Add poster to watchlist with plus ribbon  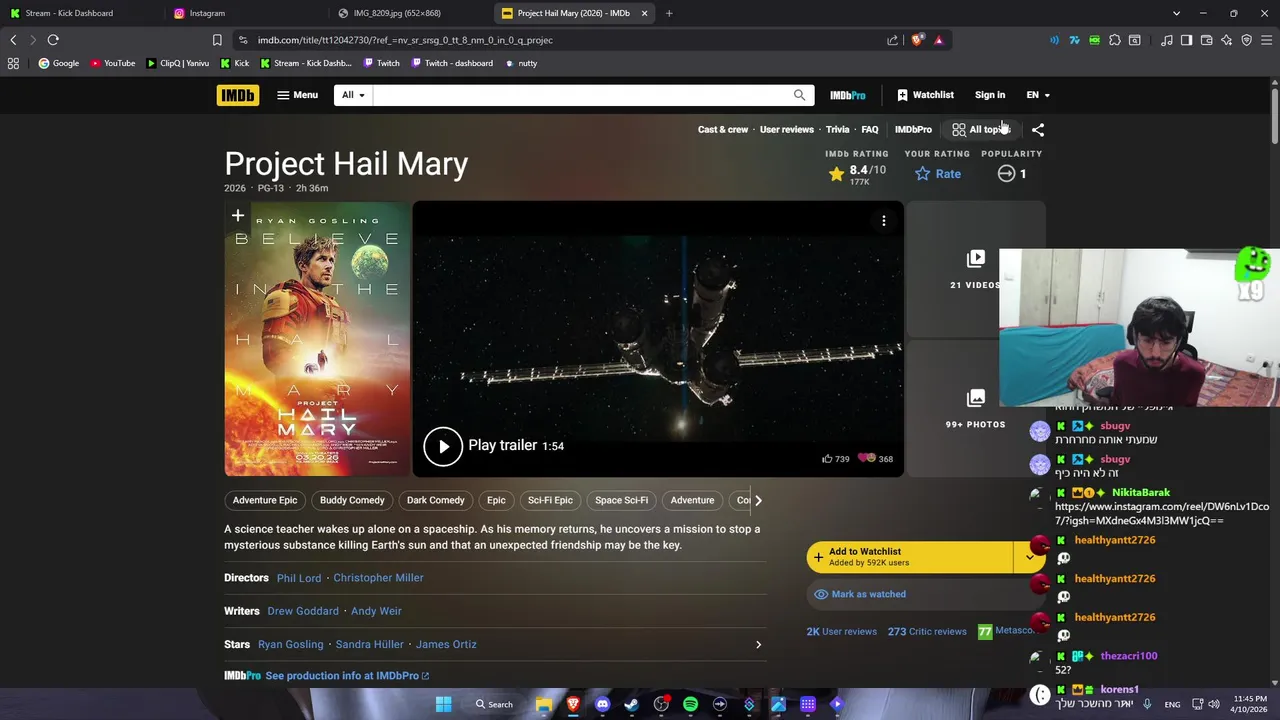pos(237,216)
